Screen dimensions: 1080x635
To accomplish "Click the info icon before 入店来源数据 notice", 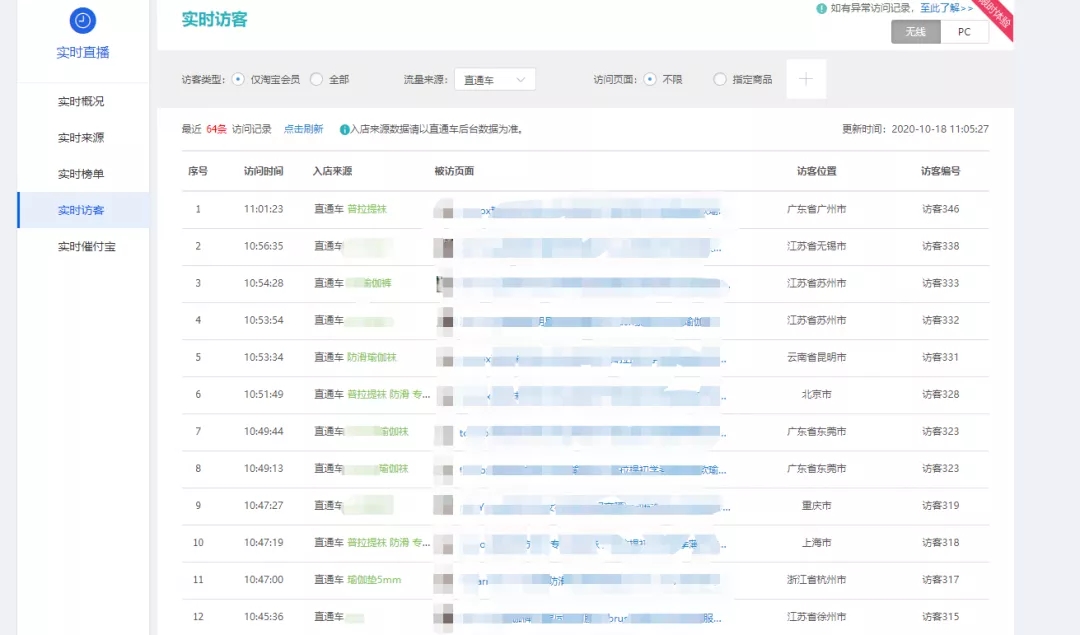I will pos(344,129).
